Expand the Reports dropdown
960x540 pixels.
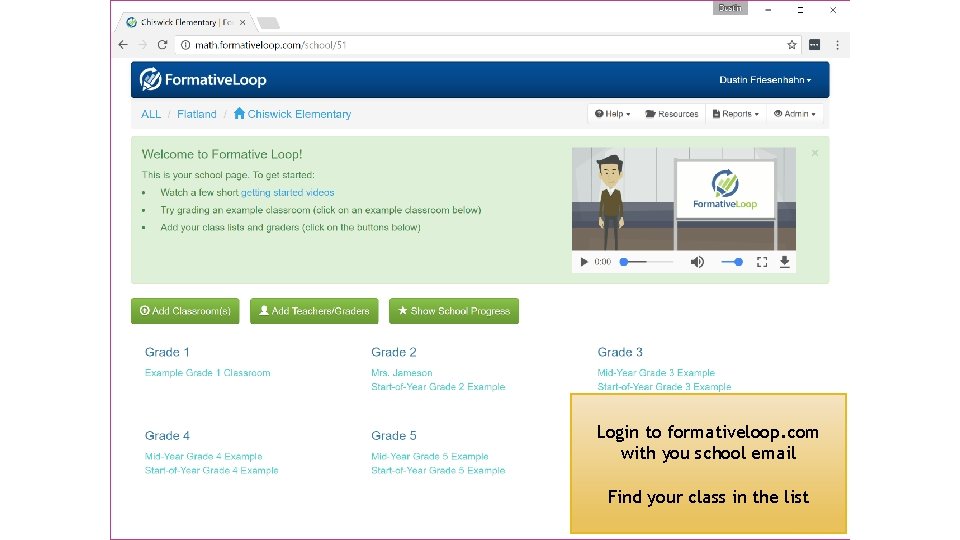(735, 114)
